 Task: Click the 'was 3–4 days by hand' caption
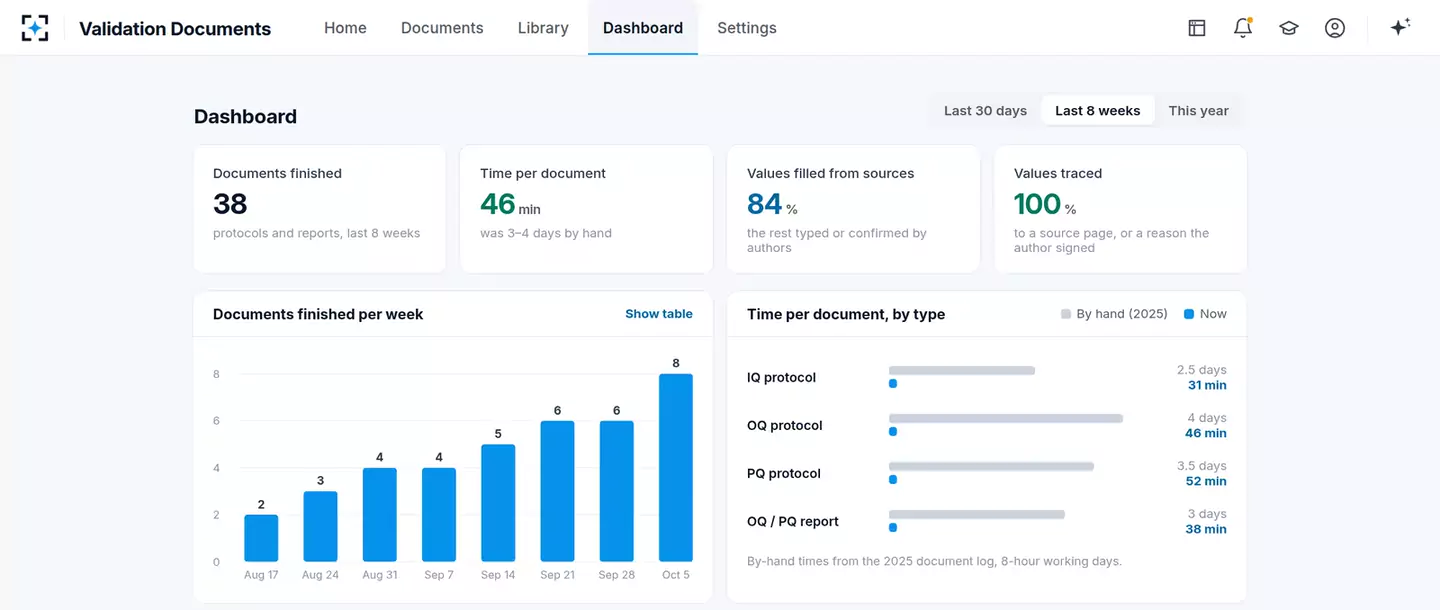pos(546,233)
